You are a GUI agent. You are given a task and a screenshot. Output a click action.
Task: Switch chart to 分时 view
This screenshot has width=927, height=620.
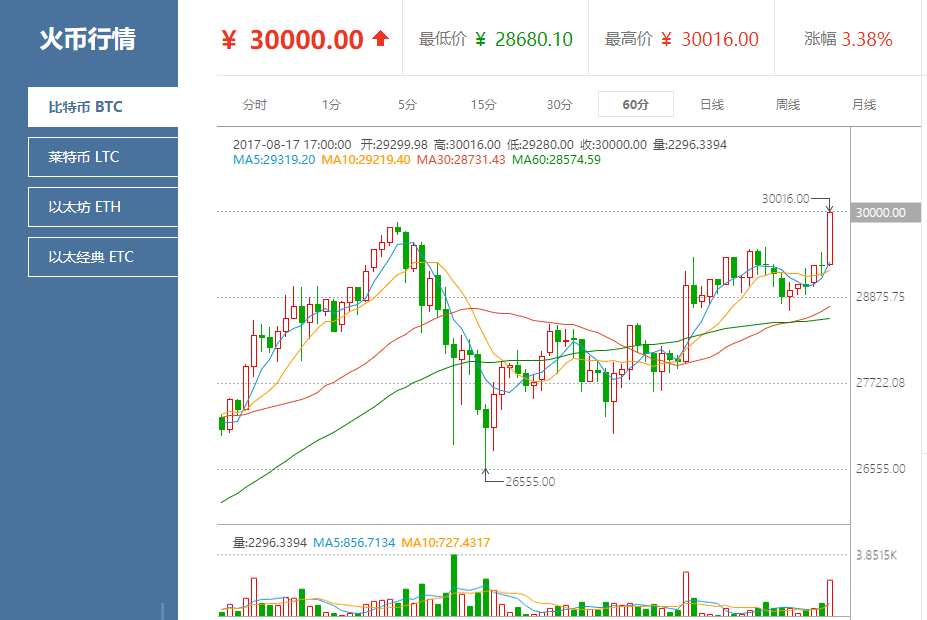255,104
